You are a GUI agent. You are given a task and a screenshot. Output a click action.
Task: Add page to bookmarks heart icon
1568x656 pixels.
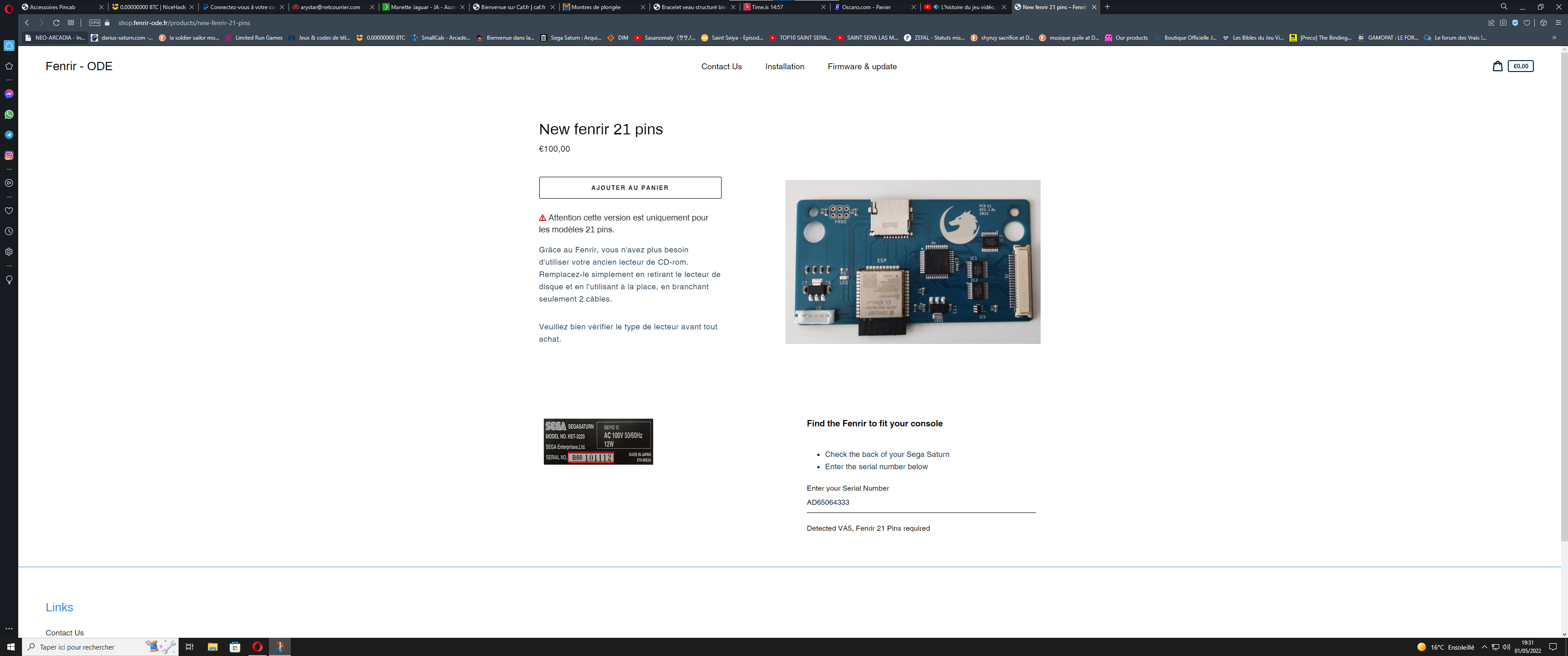click(x=1527, y=23)
